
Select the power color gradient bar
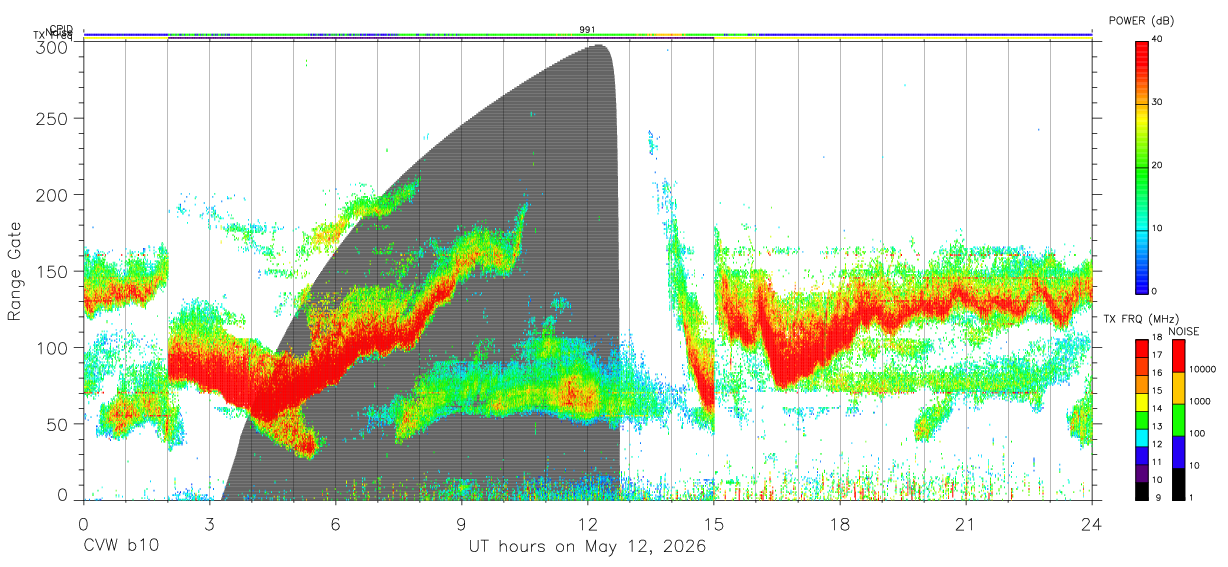[1142, 166]
